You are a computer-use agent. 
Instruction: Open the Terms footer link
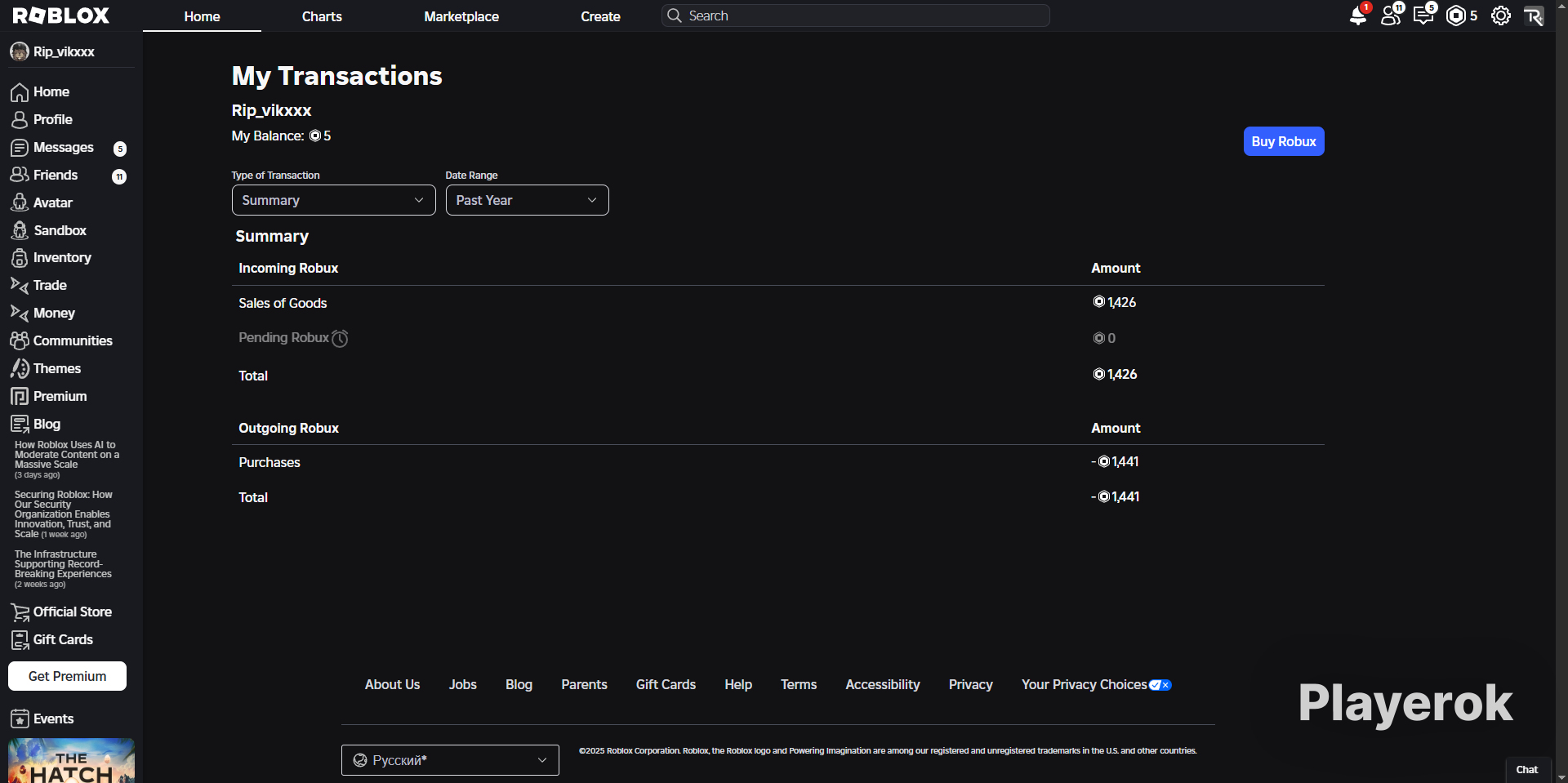(x=799, y=685)
